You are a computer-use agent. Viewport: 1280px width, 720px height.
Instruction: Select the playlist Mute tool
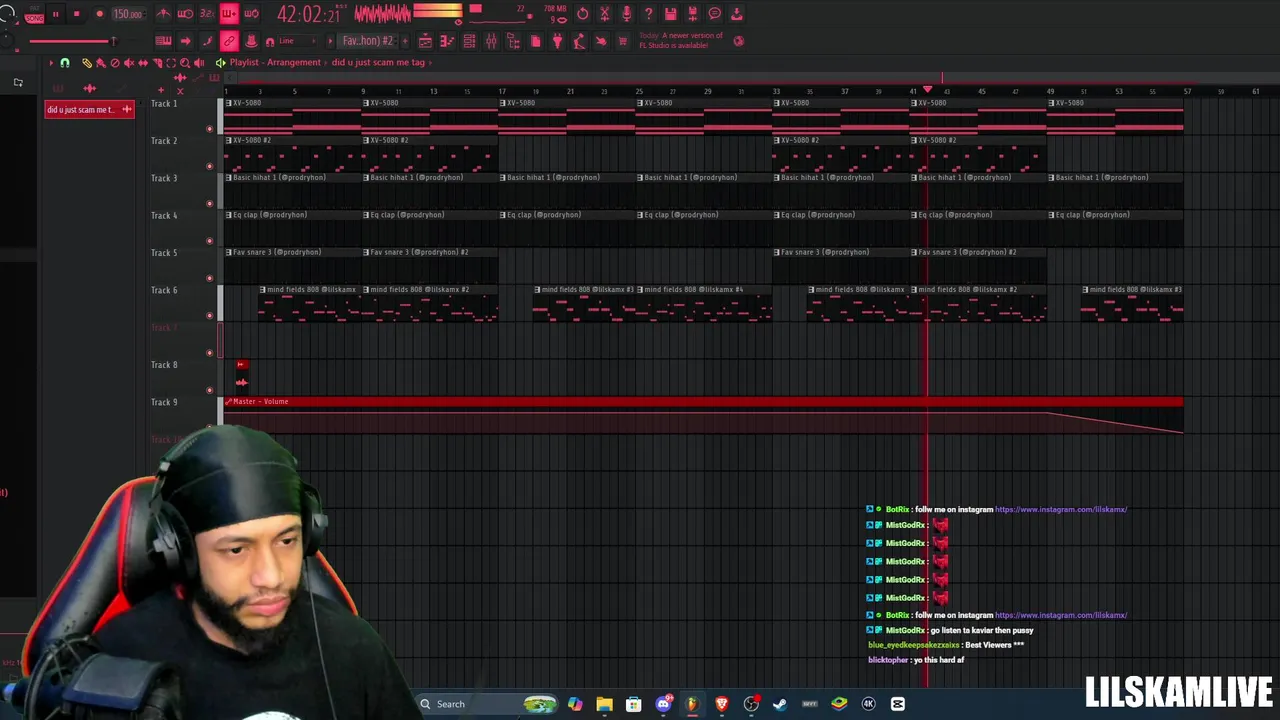coord(129,62)
